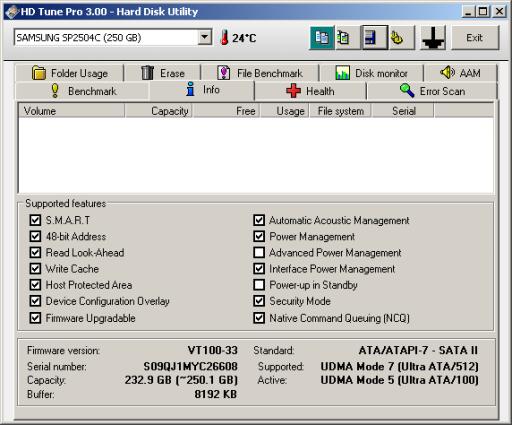
Task: Click the Exit button
Action: click(x=475, y=38)
